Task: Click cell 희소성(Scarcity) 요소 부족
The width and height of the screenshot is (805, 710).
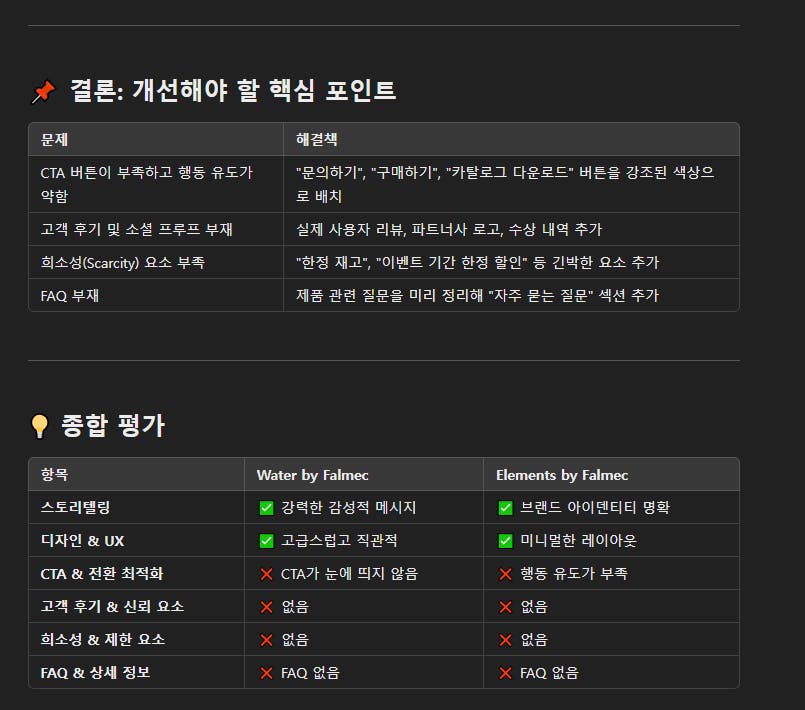Action: click(x=156, y=262)
